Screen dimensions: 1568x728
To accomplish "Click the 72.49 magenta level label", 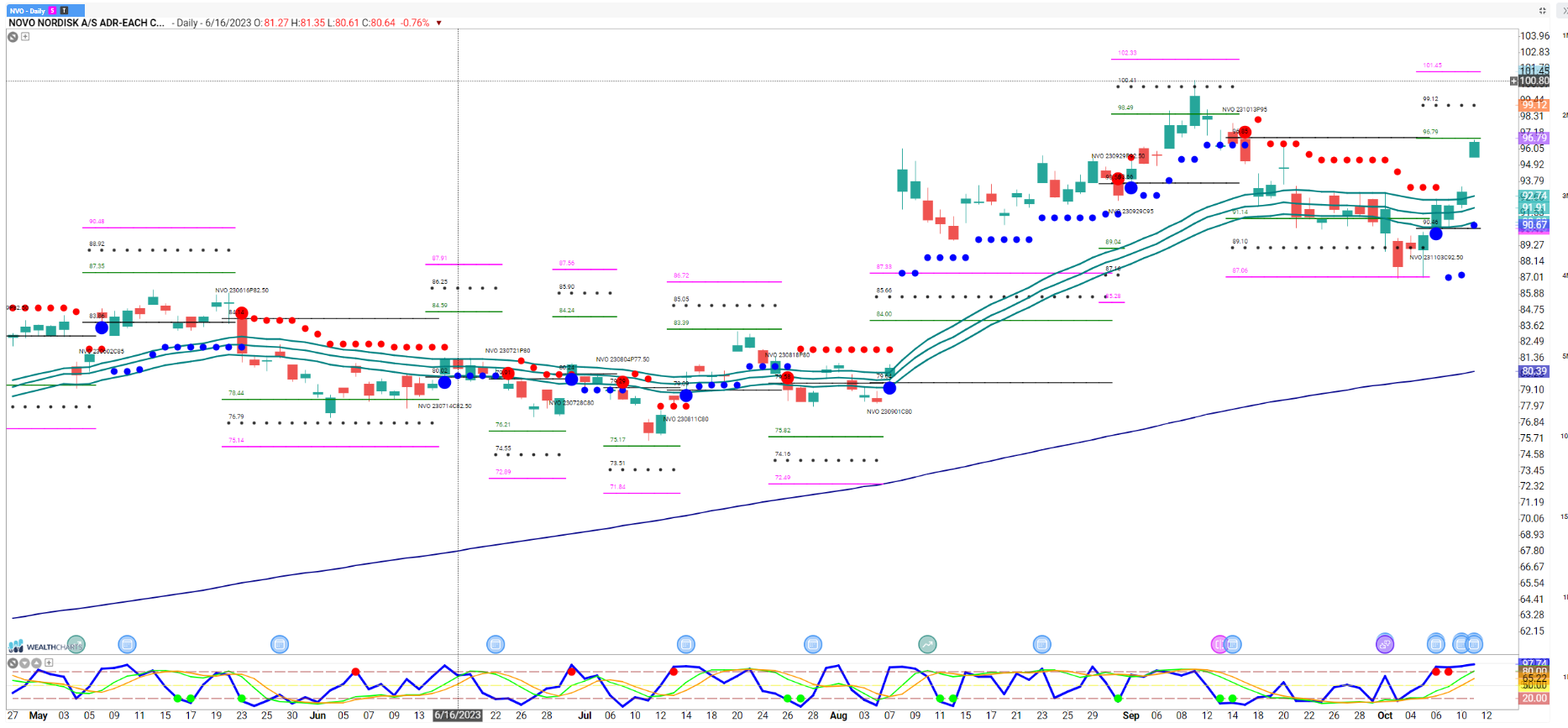I will (783, 478).
